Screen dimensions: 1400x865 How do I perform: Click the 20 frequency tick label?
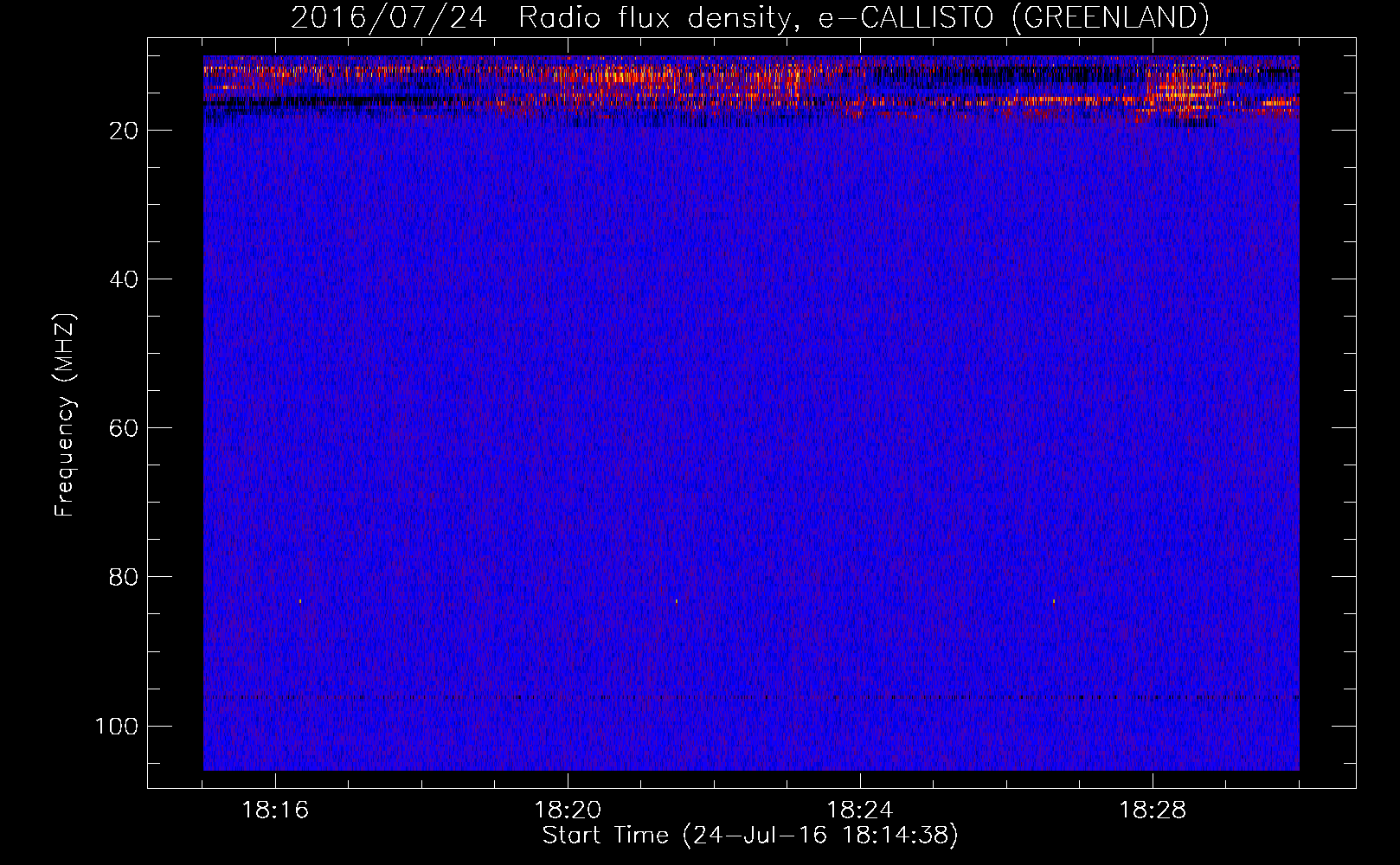click(x=124, y=131)
